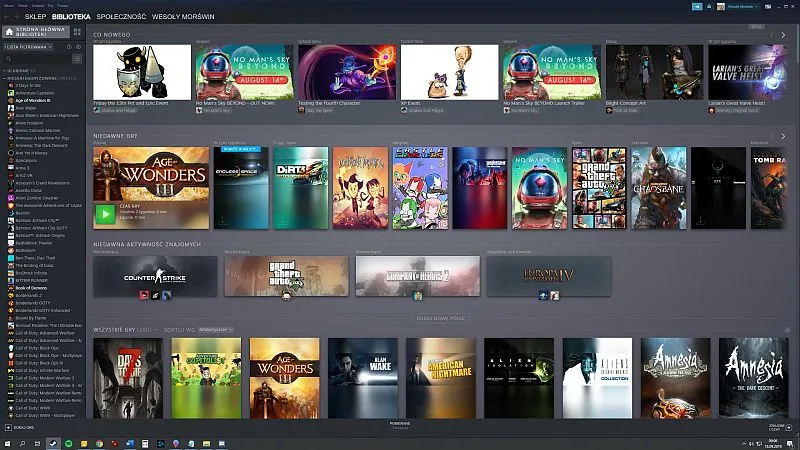Open the sort-by dropdown for all games
Viewport: 800px width, 450px height.
(x=213, y=329)
